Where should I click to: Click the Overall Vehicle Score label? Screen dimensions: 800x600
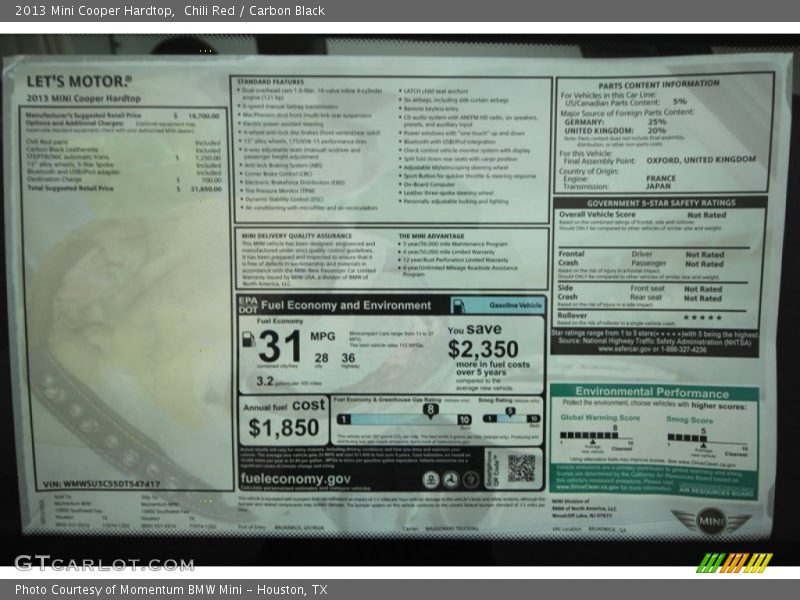(x=597, y=214)
